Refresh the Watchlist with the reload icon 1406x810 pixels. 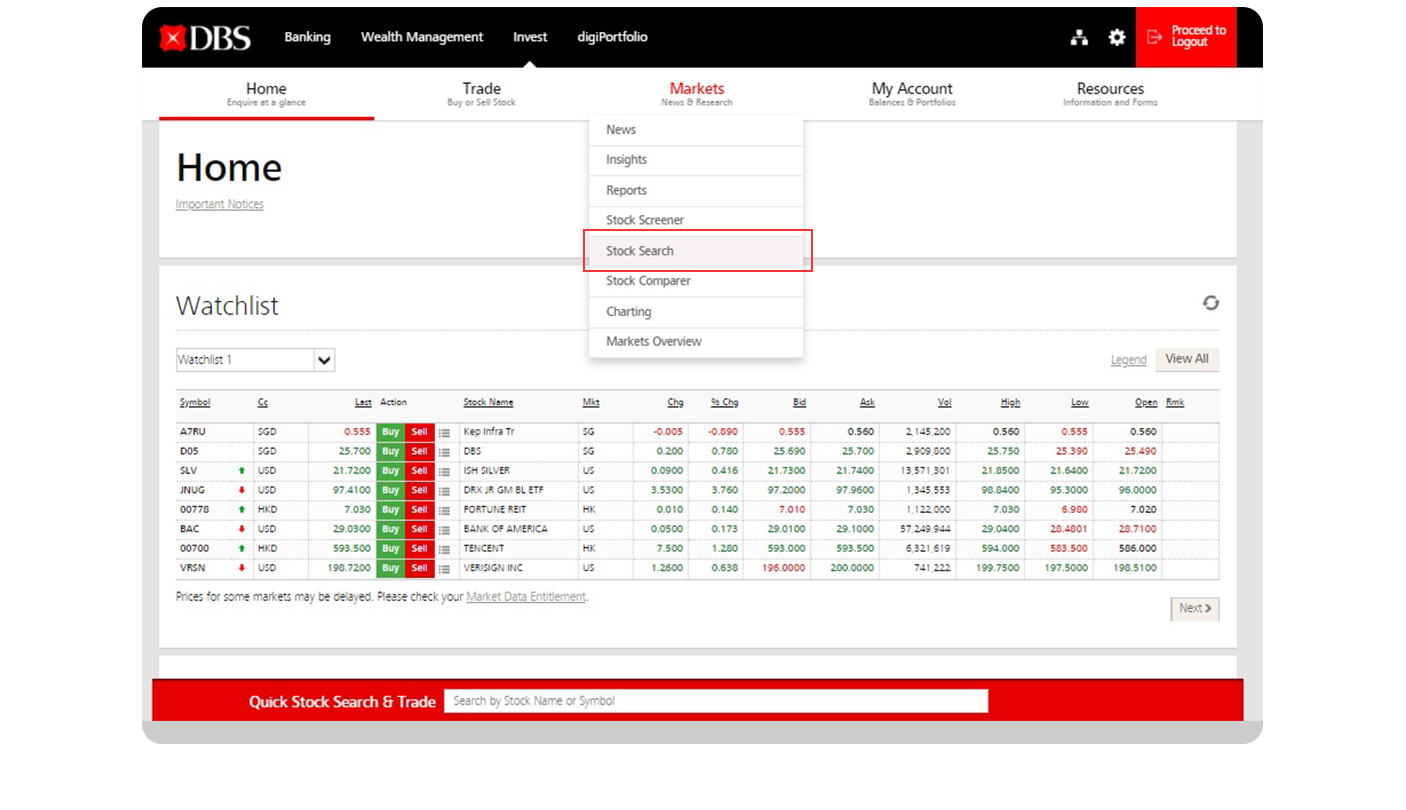coord(1211,303)
